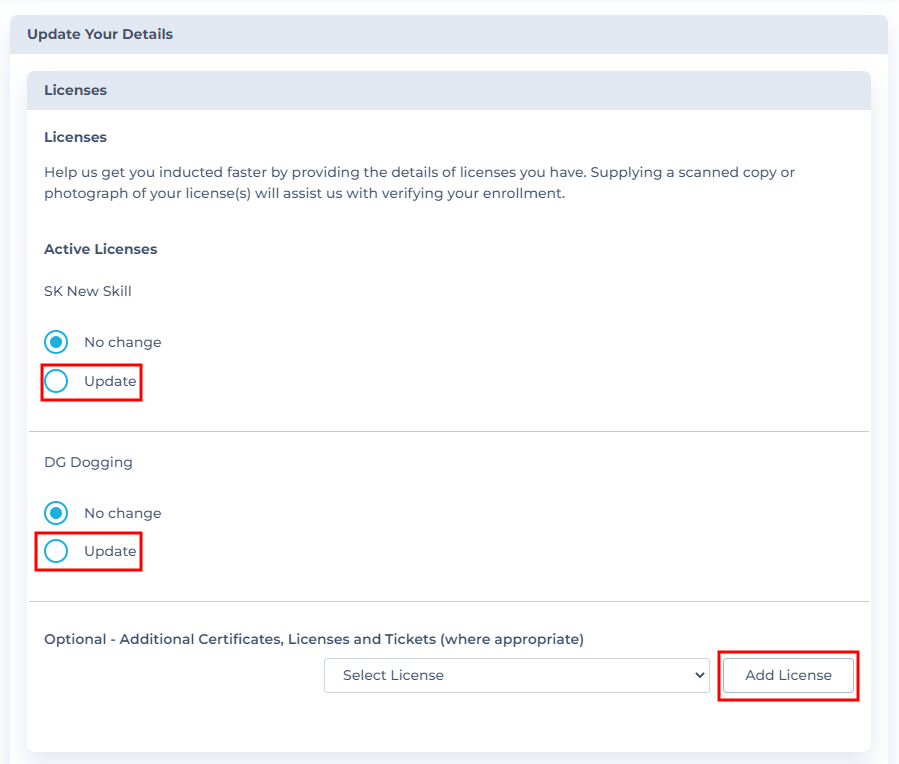The height and width of the screenshot is (764, 899).
Task: Click the help text about scanned license copies
Action: tap(420, 183)
